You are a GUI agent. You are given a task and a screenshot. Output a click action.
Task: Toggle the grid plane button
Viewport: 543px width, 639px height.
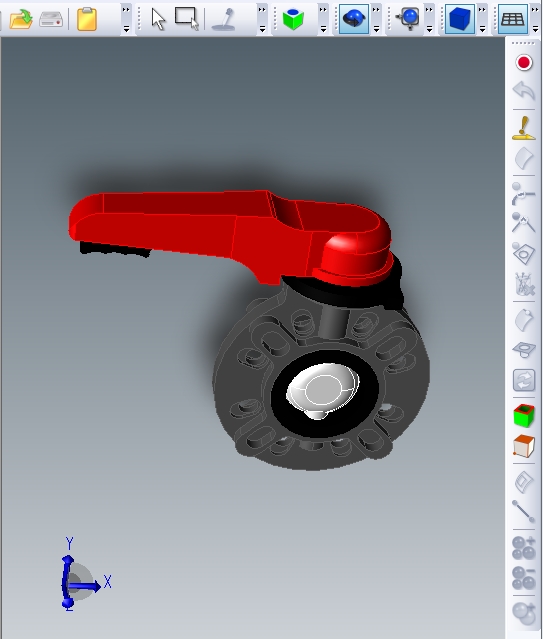pyautogui.click(x=512, y=19)
